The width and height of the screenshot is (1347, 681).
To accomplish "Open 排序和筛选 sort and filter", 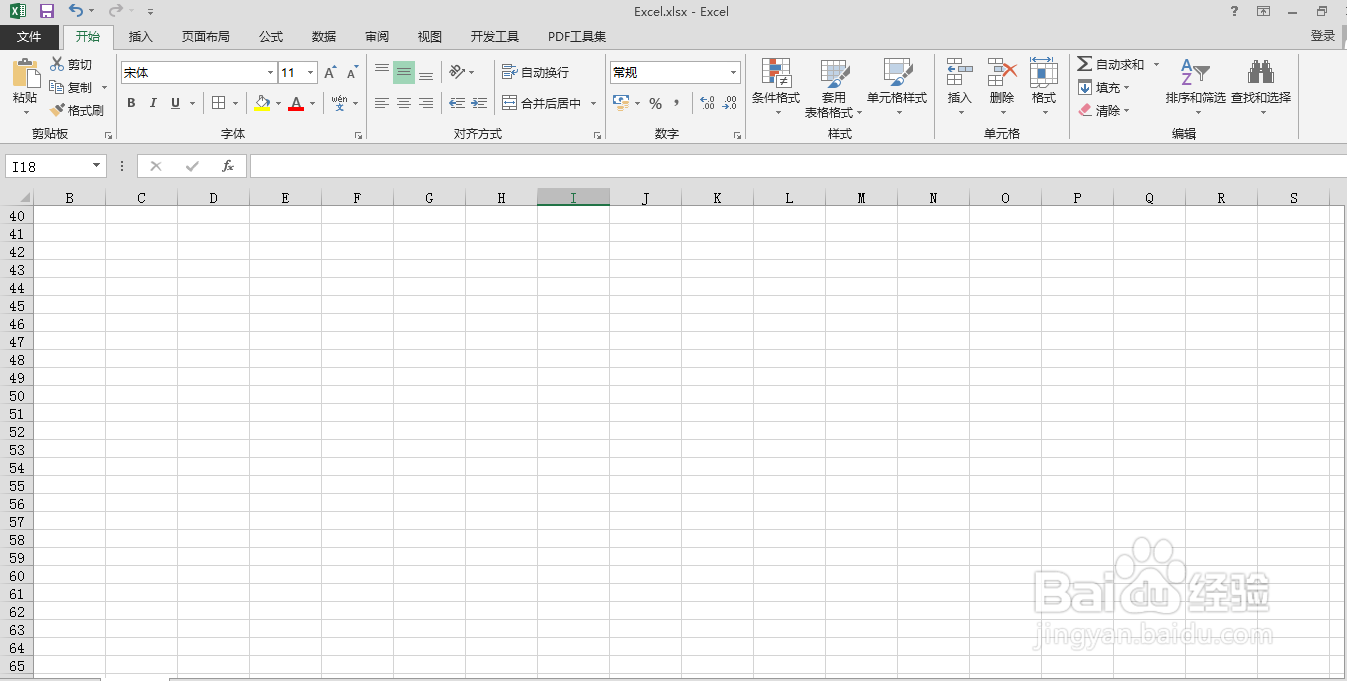I will point(1195,86).
